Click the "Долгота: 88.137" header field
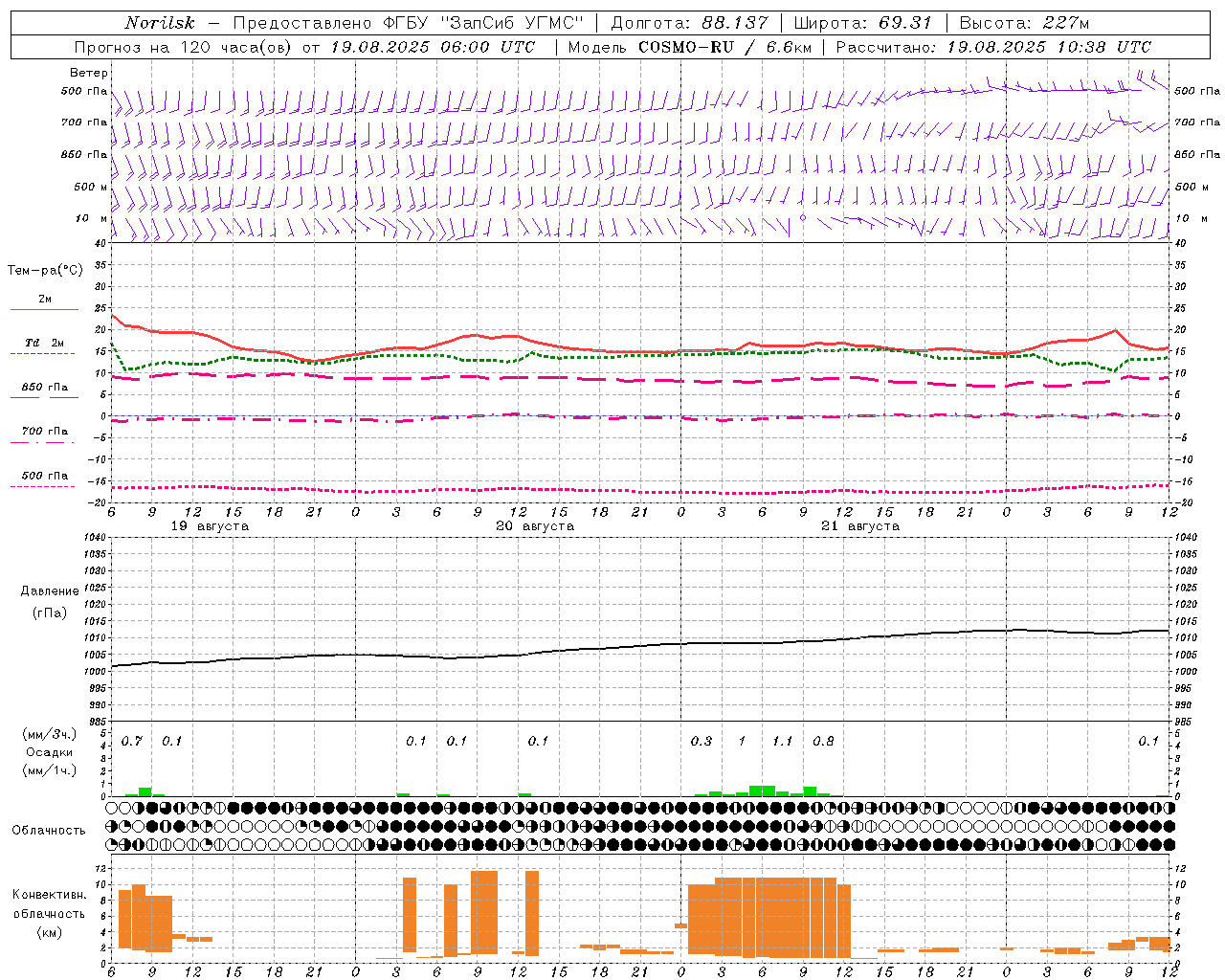1225x980 pixels. coord(689,23)
